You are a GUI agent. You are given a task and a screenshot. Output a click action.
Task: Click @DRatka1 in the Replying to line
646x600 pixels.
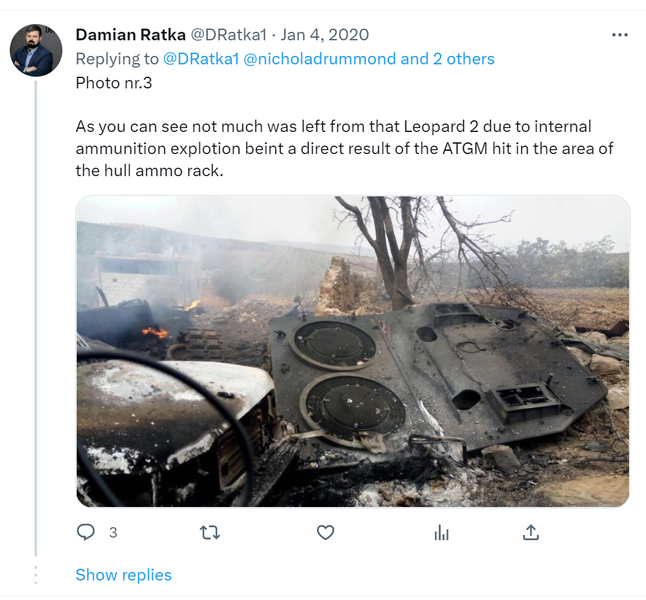click(198, 59)
